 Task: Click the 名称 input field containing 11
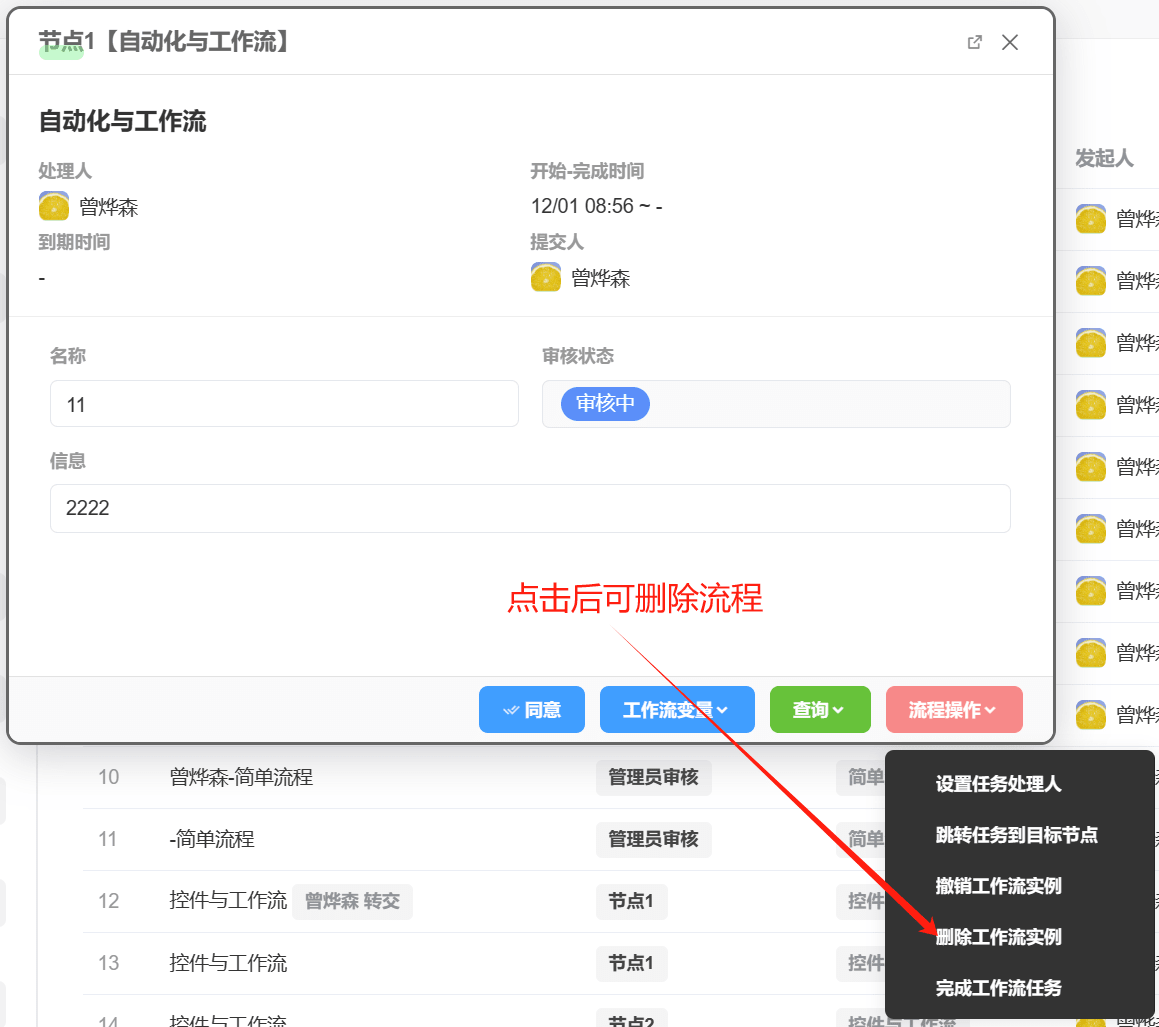click(284, 404)
